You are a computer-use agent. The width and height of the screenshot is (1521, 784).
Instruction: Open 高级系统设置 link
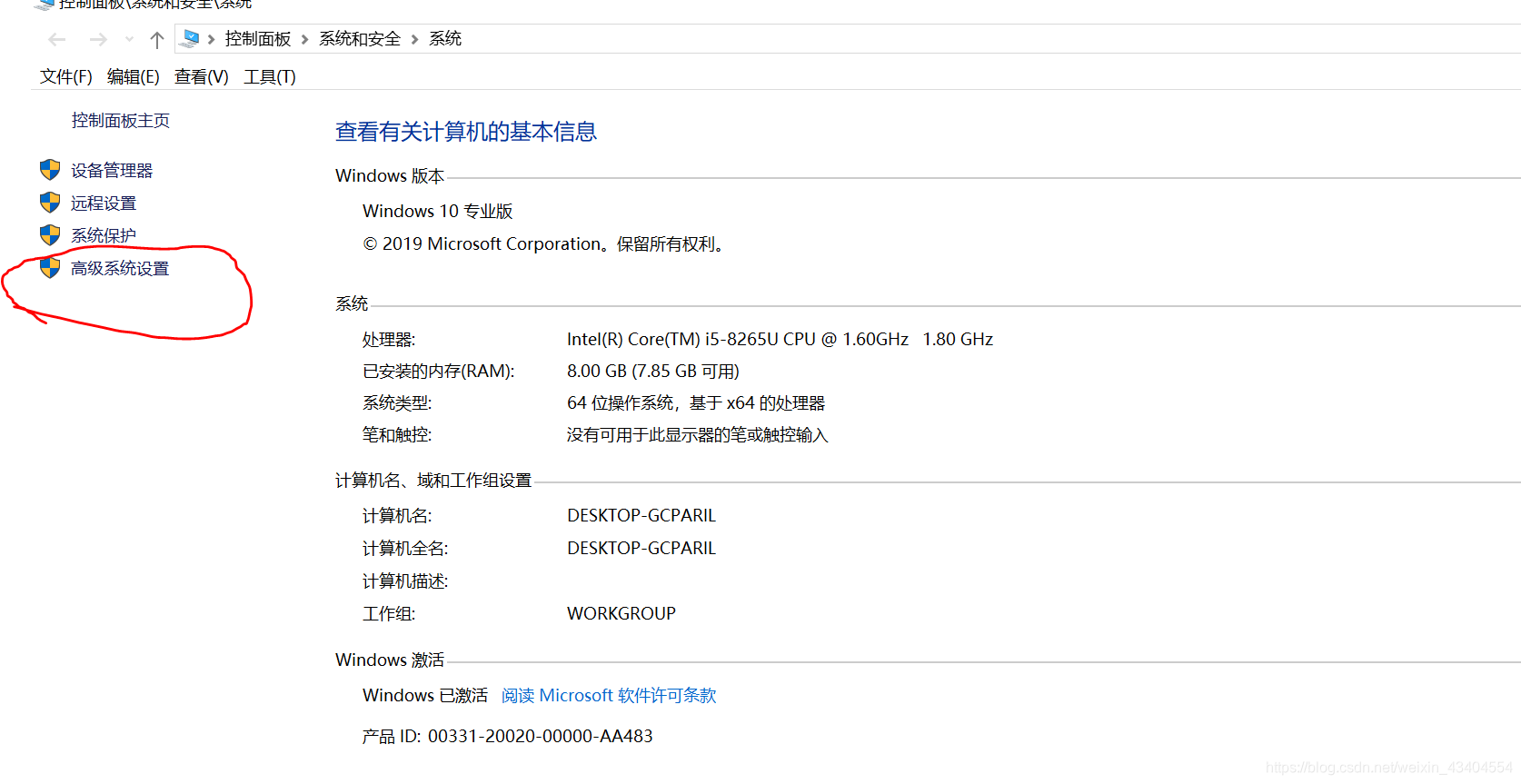[x=120, y=268]
